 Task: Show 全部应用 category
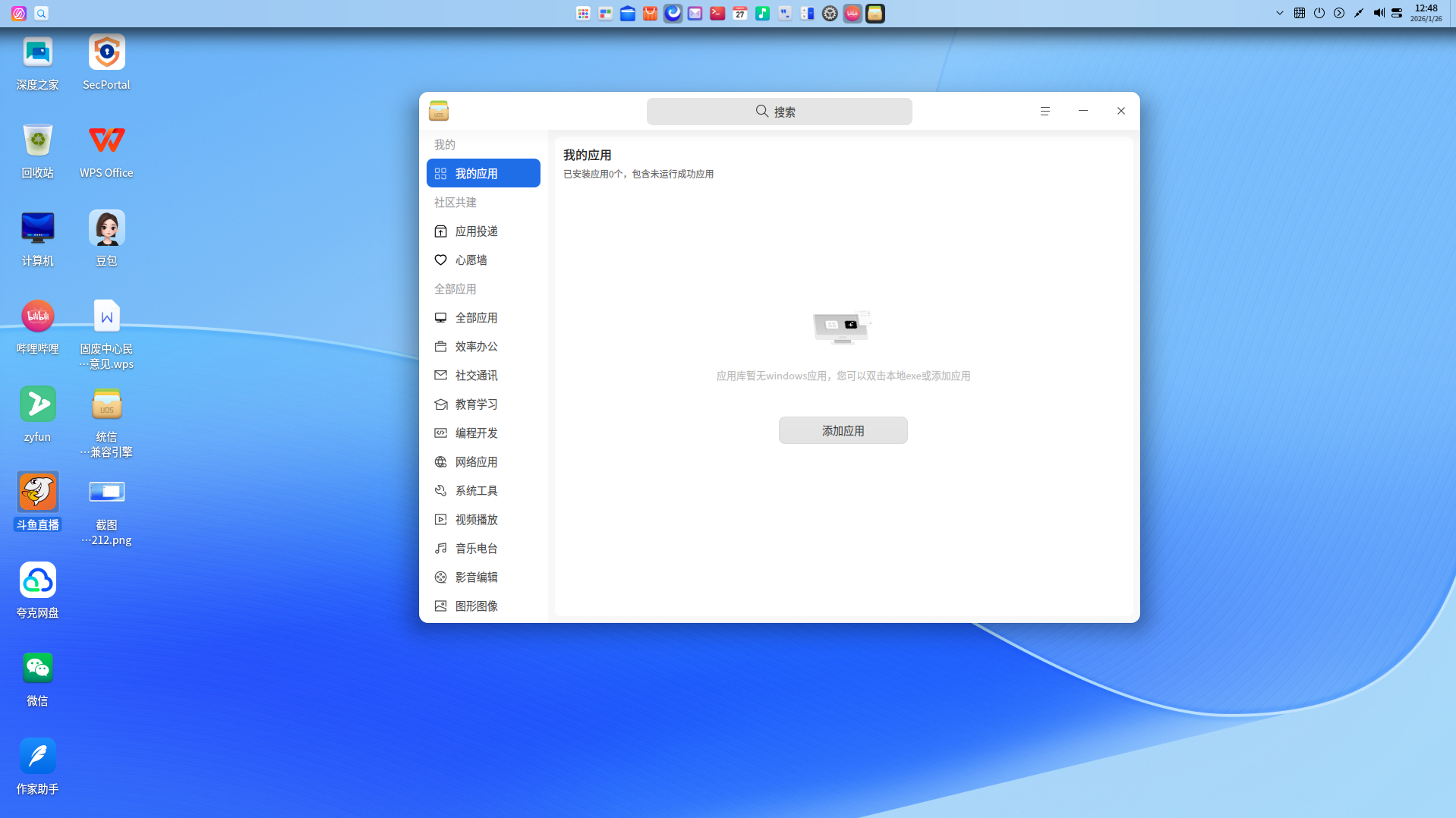tap(484, 317)
